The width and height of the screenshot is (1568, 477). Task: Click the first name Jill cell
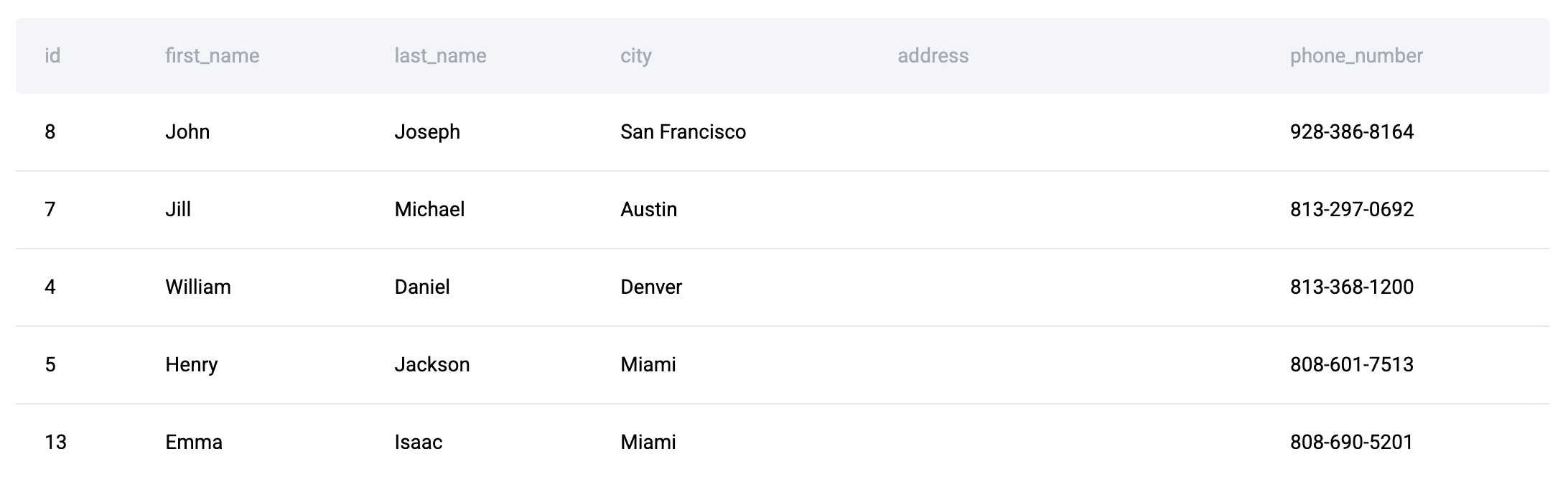(x=178, y=210)
